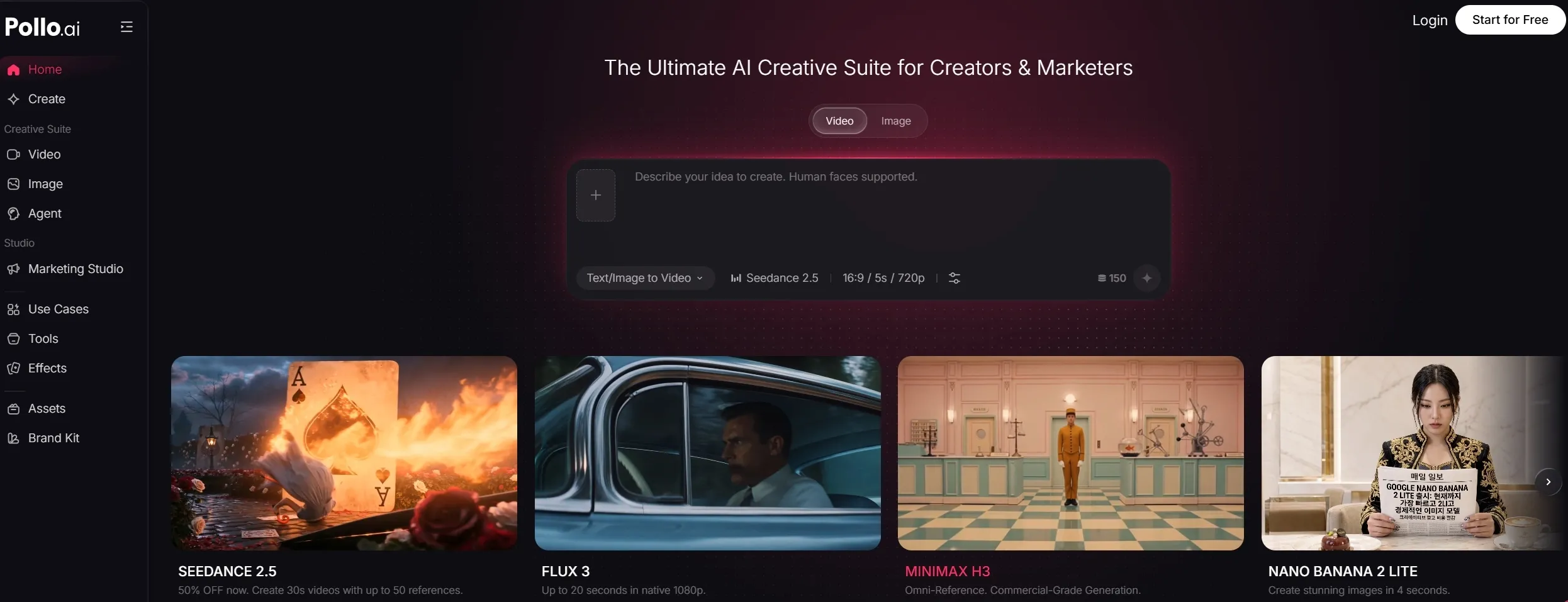Open the Seedance 2.5 burning card thumbnail
Image resolution: width=1568 pixels, height=602 pixels.
pyautogui.click(x=344, y=453)
